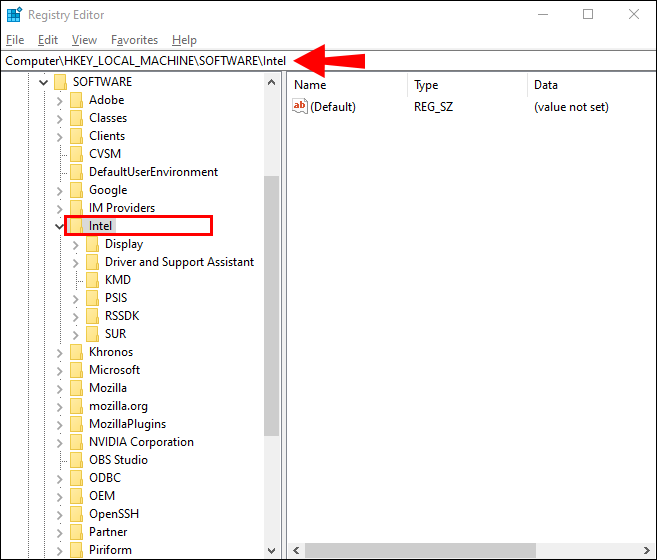Click the OpenSSH folder icon
Viewport: 657px width, 560px height.
(x=76, y=514)
